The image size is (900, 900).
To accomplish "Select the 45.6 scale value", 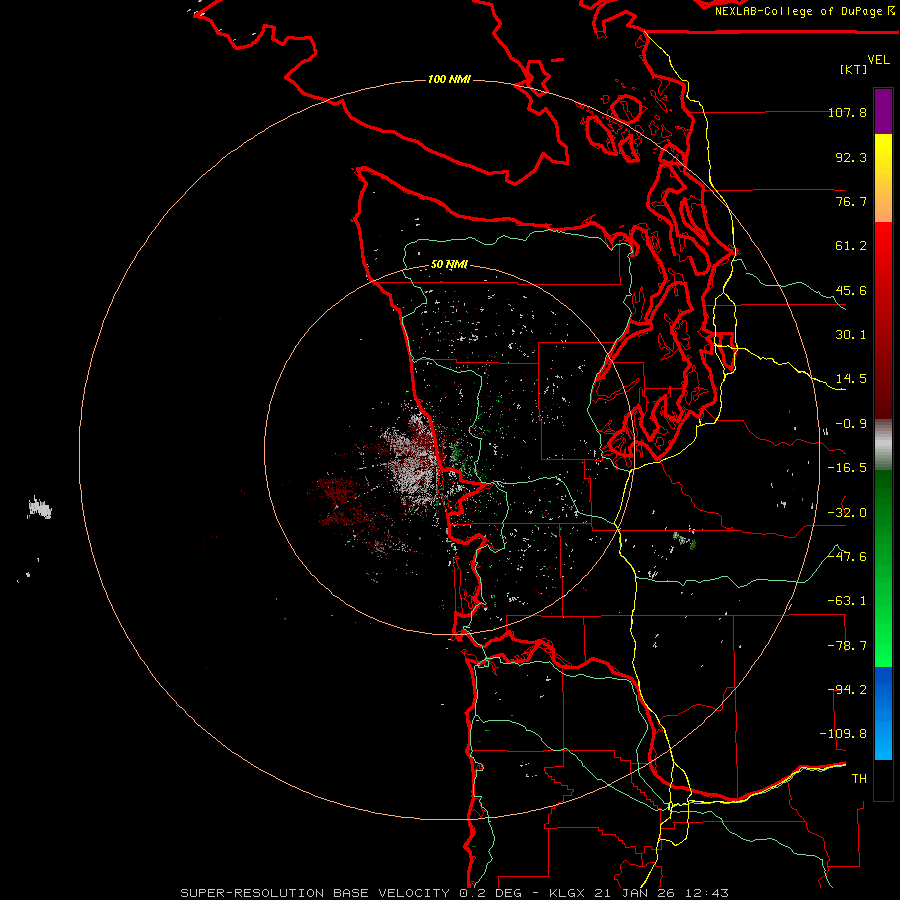I will click(851, 290).
